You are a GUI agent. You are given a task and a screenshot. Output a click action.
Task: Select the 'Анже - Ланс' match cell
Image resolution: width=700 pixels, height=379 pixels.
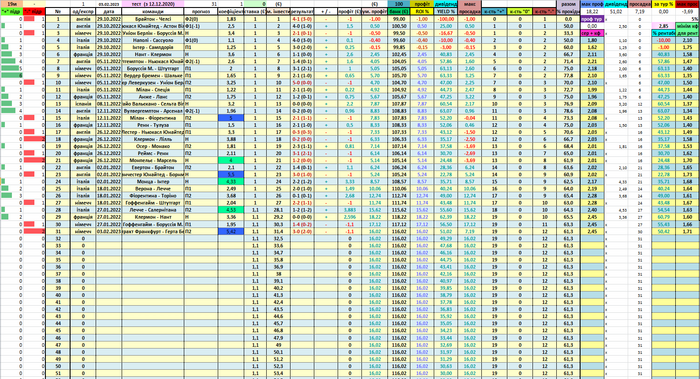point(153,97)
